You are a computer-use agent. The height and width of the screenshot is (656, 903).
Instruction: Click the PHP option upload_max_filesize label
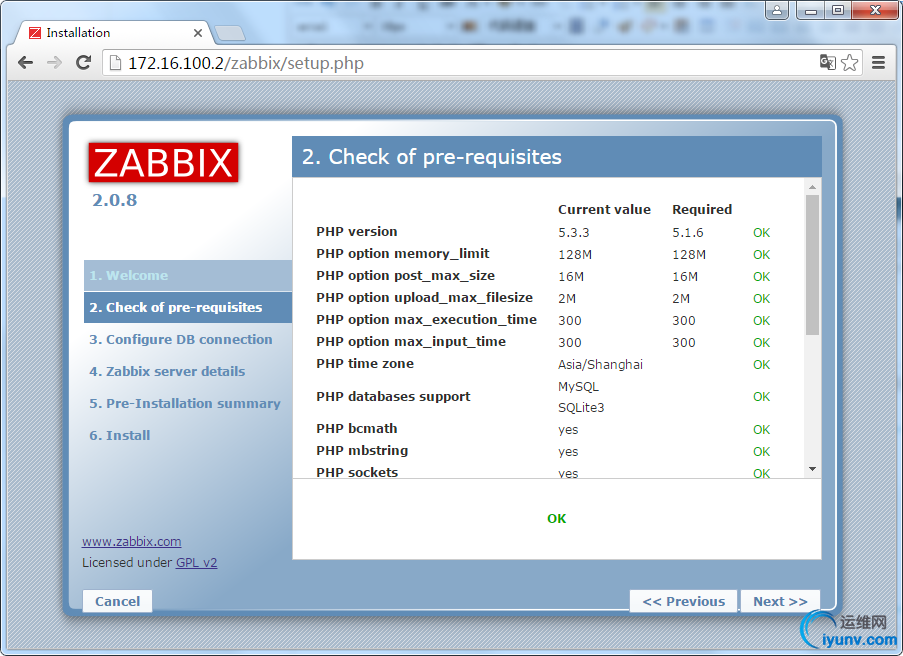click(x=424, y=297)
